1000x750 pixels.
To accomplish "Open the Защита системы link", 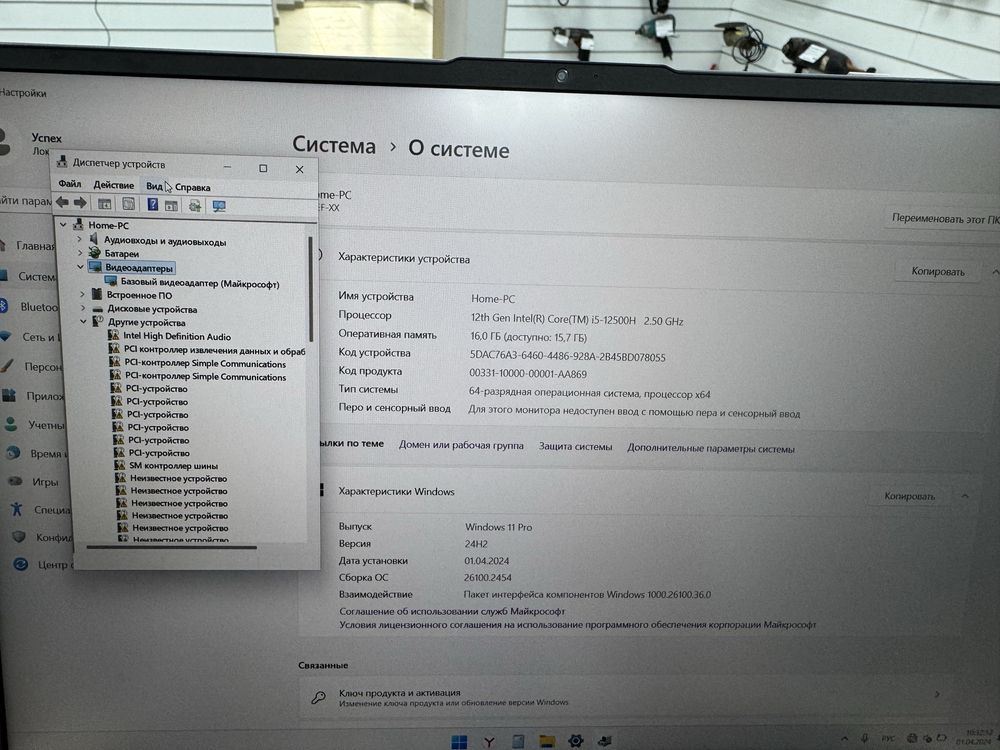I will tap(575, 446).
